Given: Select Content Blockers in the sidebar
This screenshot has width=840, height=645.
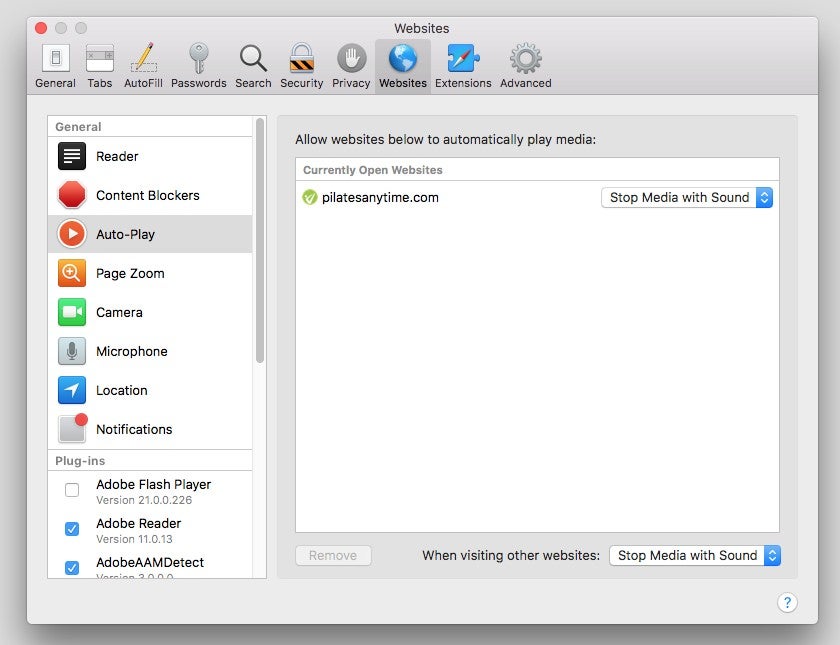Looking at the screenshot, I should 148,195.
